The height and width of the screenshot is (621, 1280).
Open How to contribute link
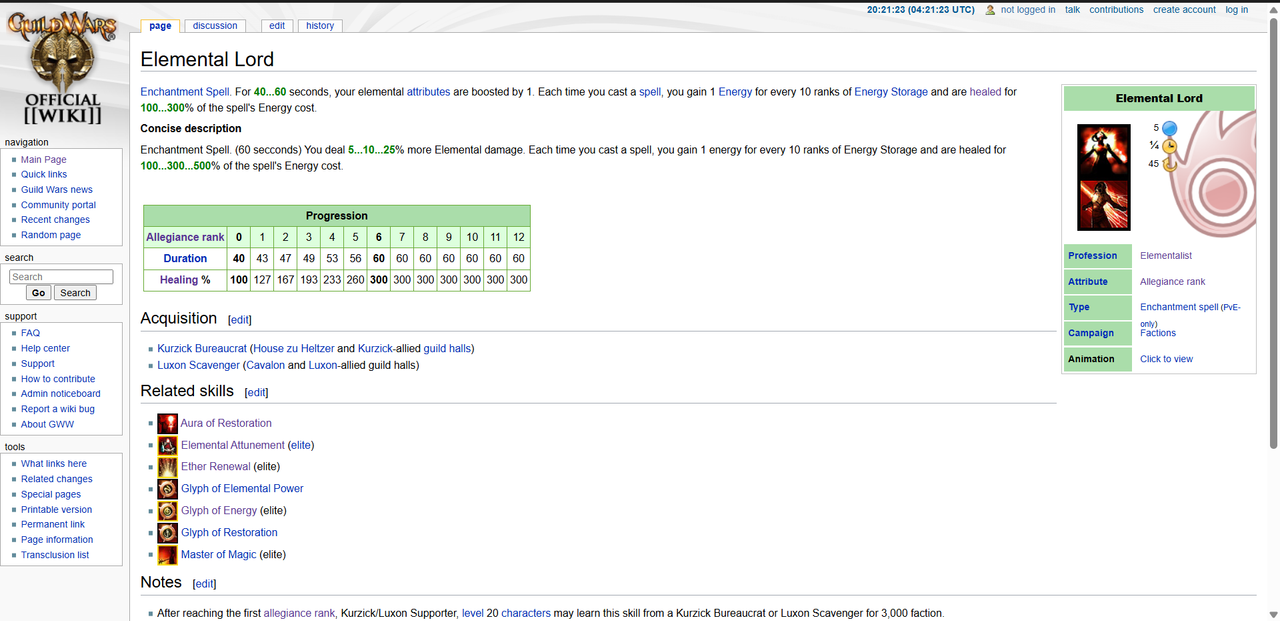pyautogui.click(x=58, y=379)
